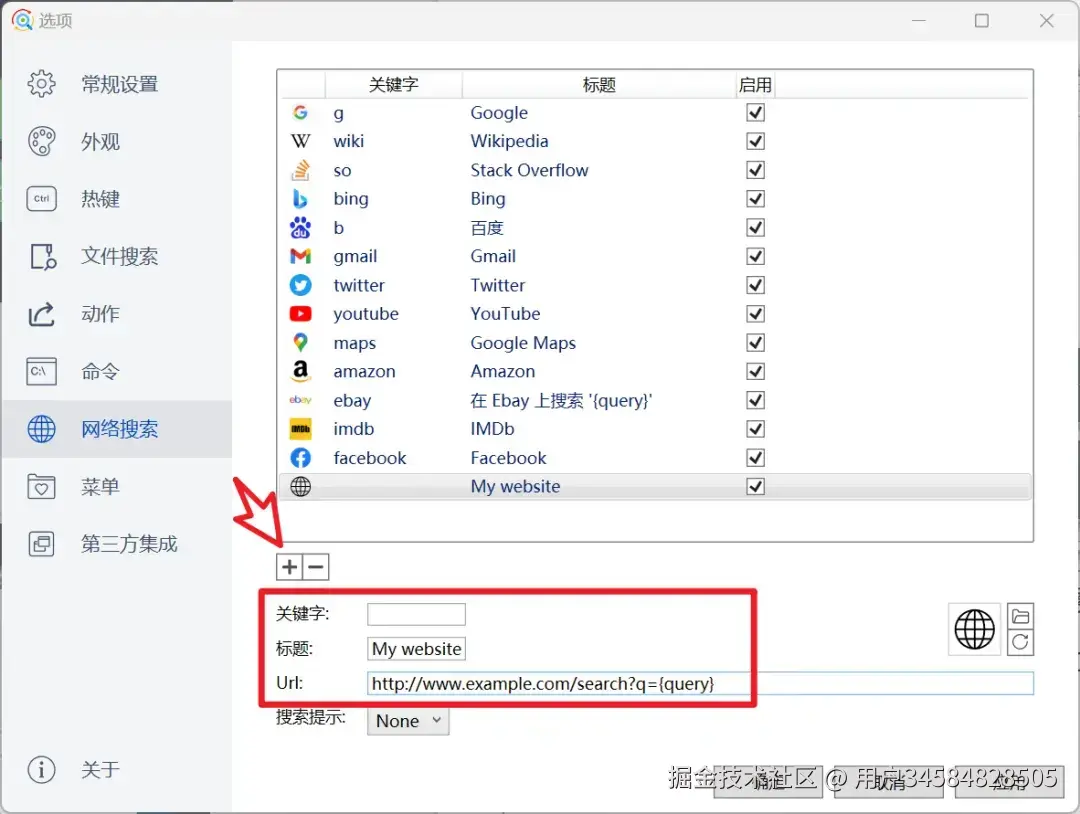This screenshot has width=1080, height=814.
Task: Click the windows icon for 第三方集成
Action: point(41,544)
